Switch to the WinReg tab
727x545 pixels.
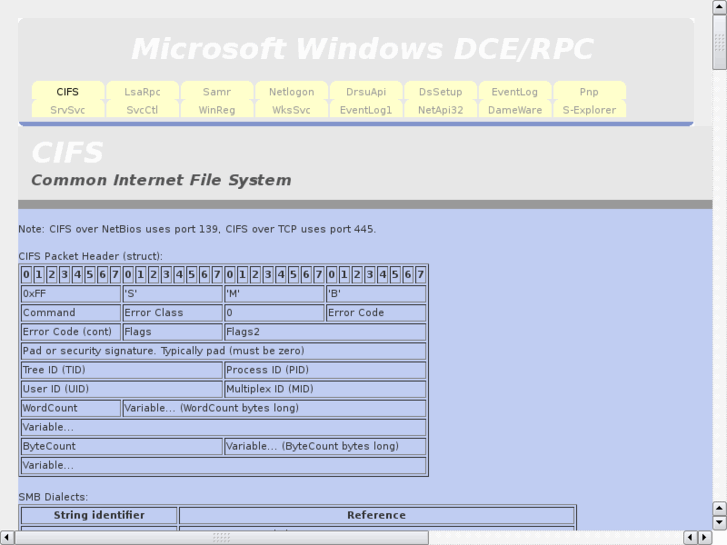point(217,110)
